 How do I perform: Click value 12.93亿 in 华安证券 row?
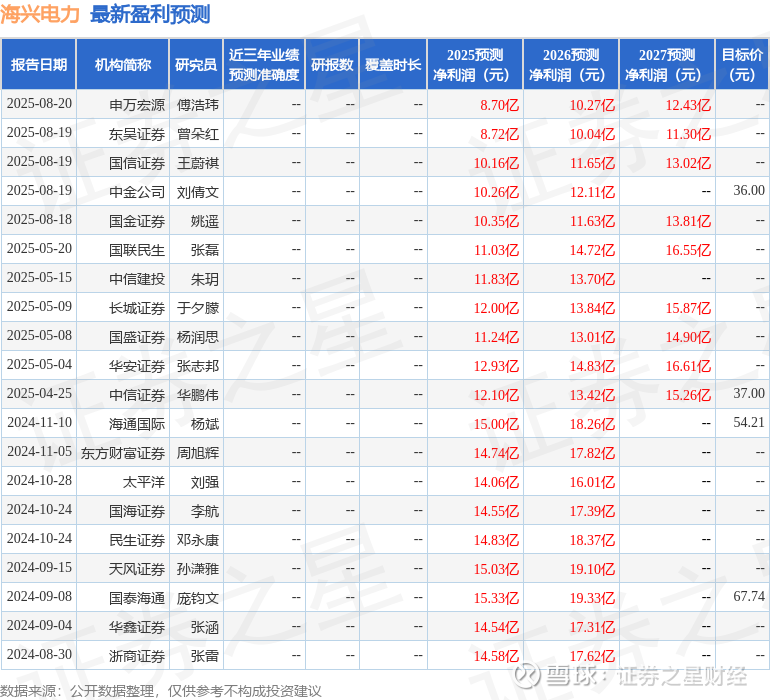coord(496,365)
